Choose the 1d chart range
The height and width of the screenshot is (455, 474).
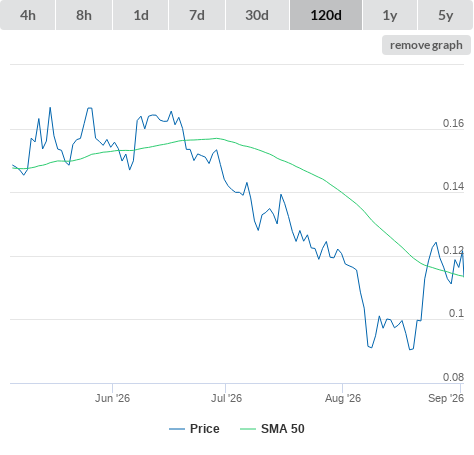(141, 15)
